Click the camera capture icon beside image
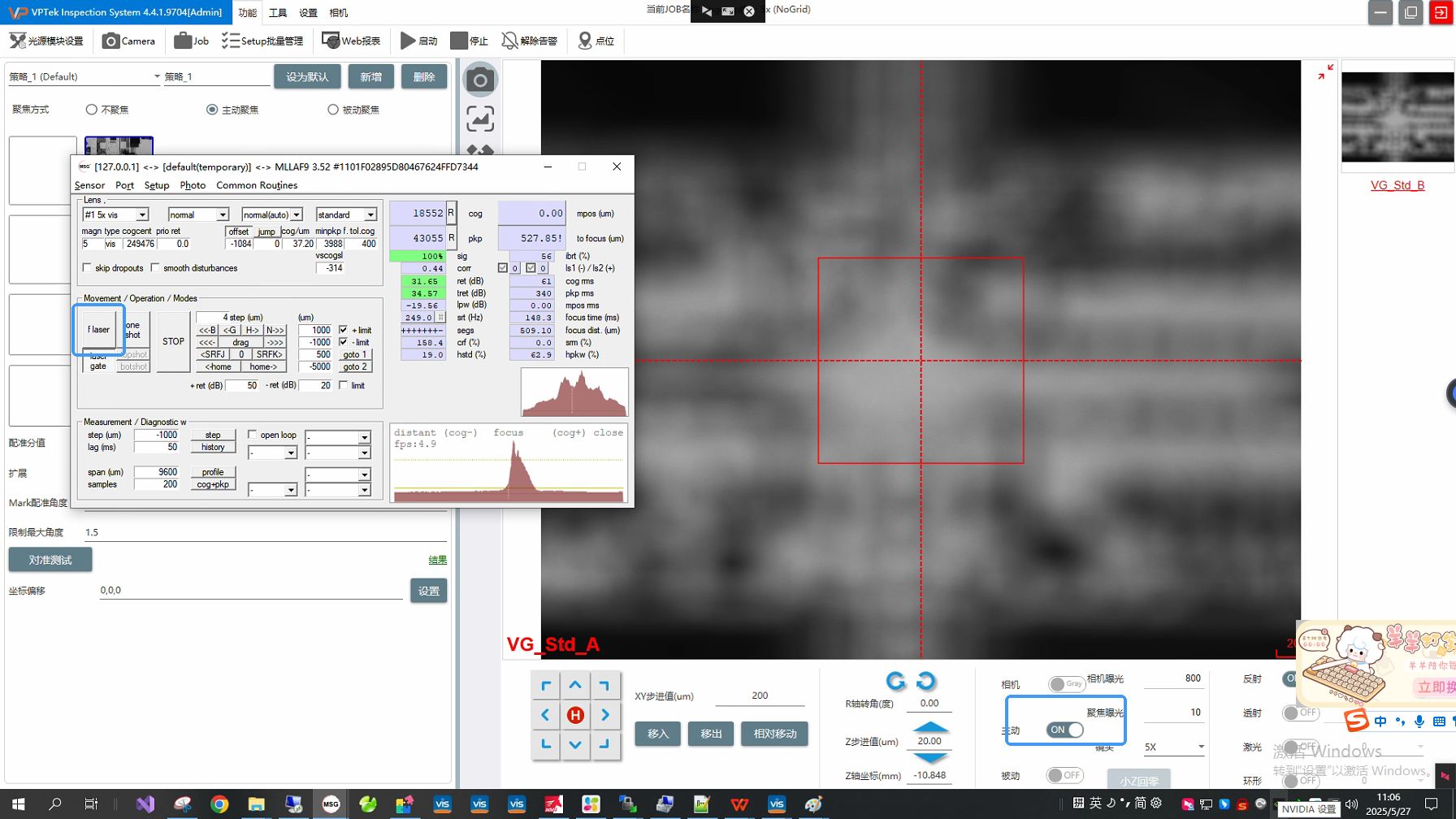 (x=480, y=80)
